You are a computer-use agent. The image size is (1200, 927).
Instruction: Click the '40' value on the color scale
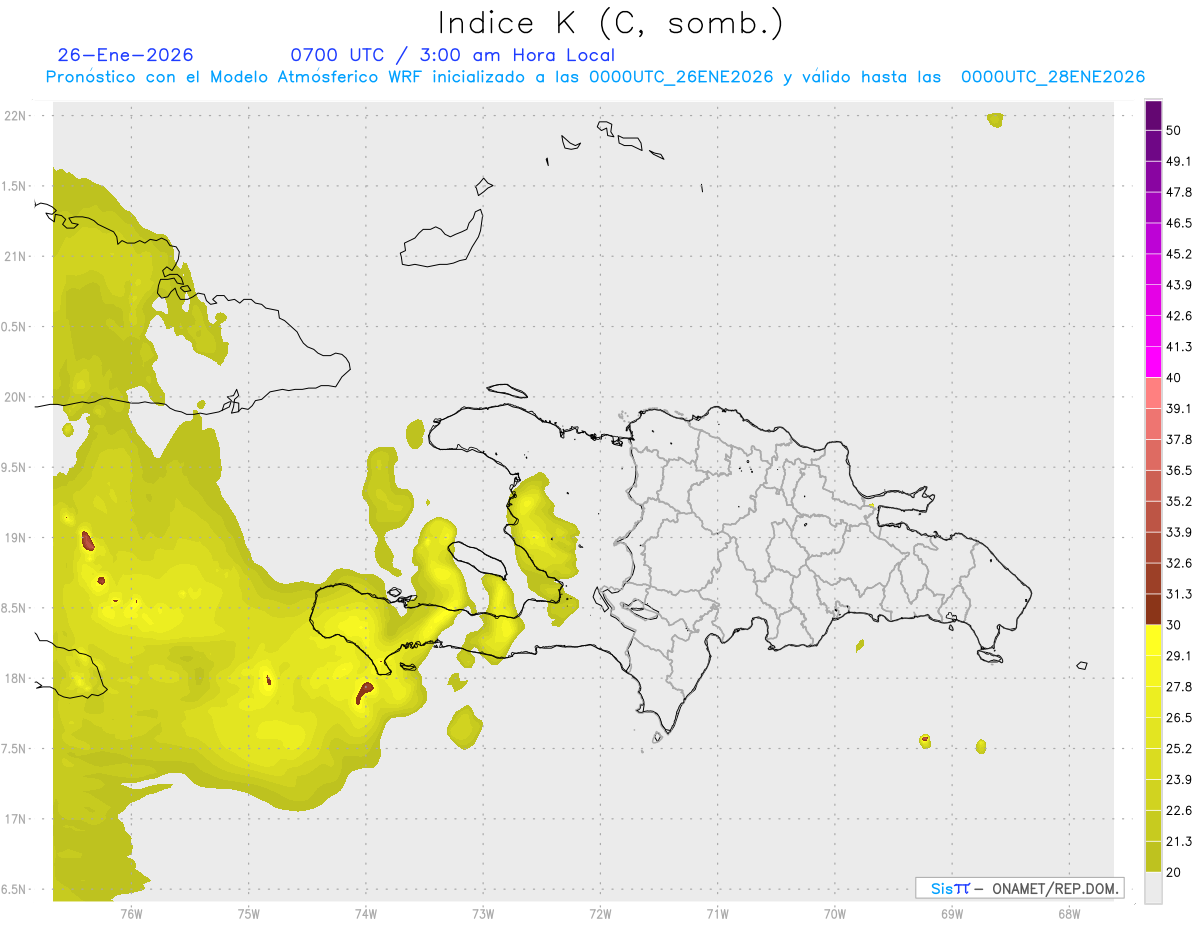[x=1175, y=378]
